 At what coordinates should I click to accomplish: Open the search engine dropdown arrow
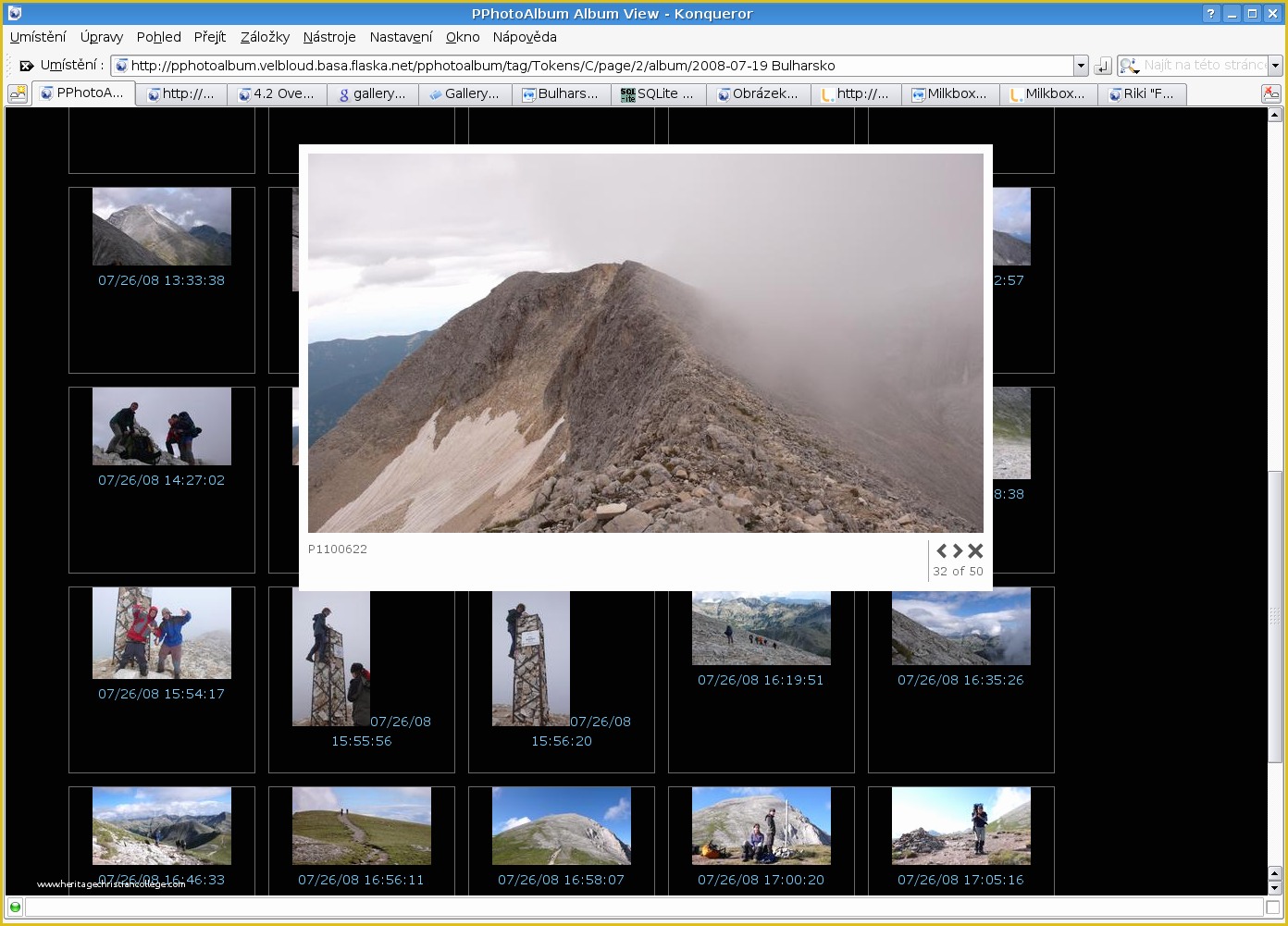(1275, 66)
